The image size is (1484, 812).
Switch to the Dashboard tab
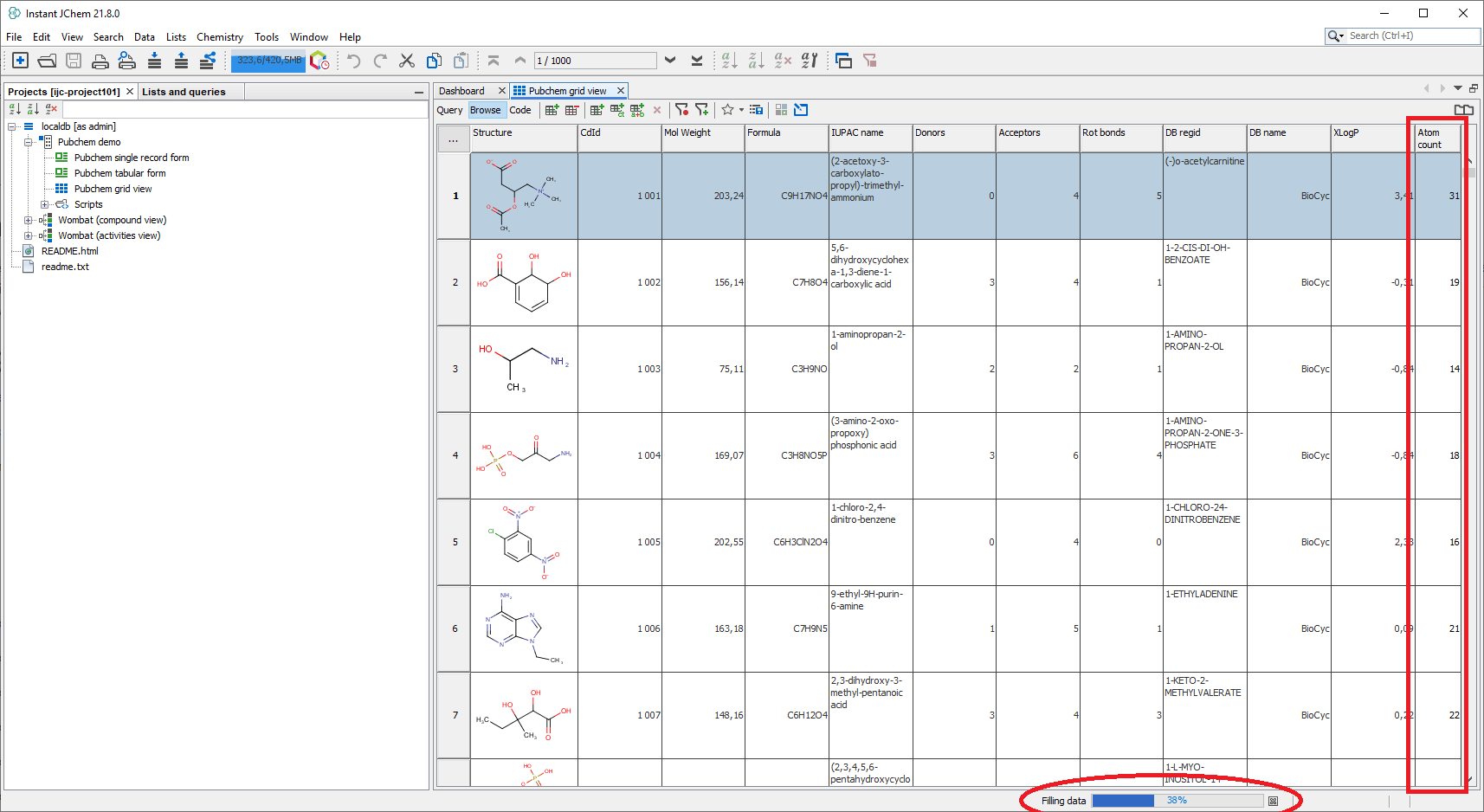click(461, 91)
